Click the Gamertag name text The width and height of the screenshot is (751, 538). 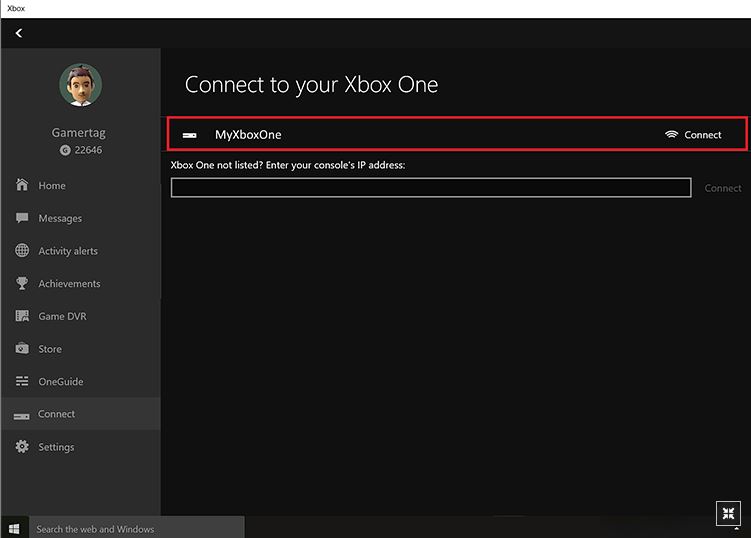[79, 133]
